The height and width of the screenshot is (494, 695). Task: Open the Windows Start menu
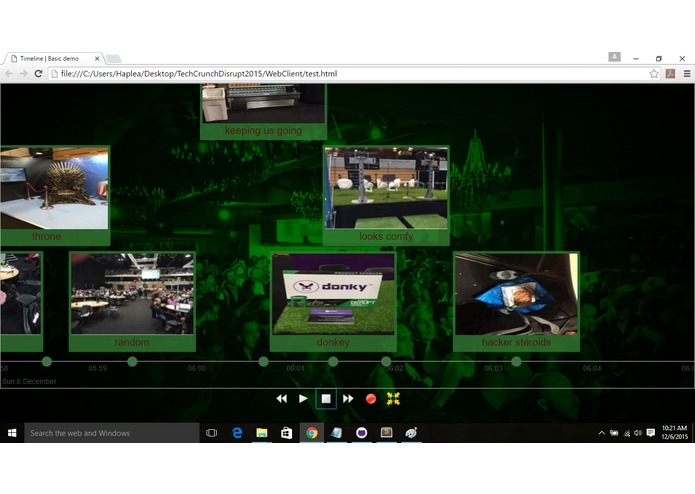[x=12, y=433]
